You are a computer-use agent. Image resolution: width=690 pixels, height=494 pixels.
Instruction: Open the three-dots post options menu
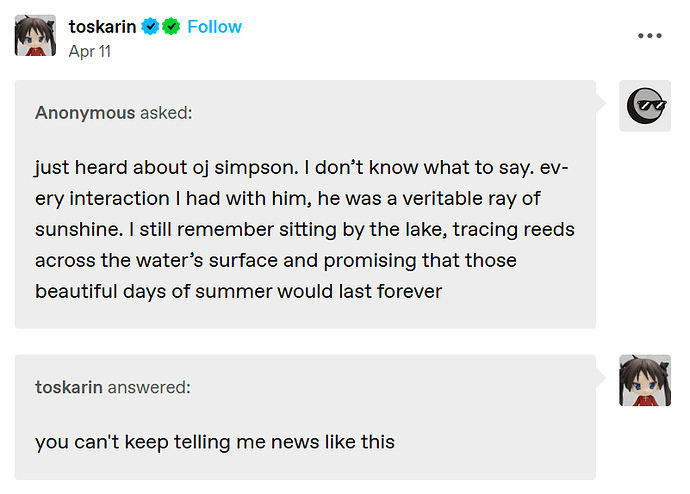tap(650, 36)
